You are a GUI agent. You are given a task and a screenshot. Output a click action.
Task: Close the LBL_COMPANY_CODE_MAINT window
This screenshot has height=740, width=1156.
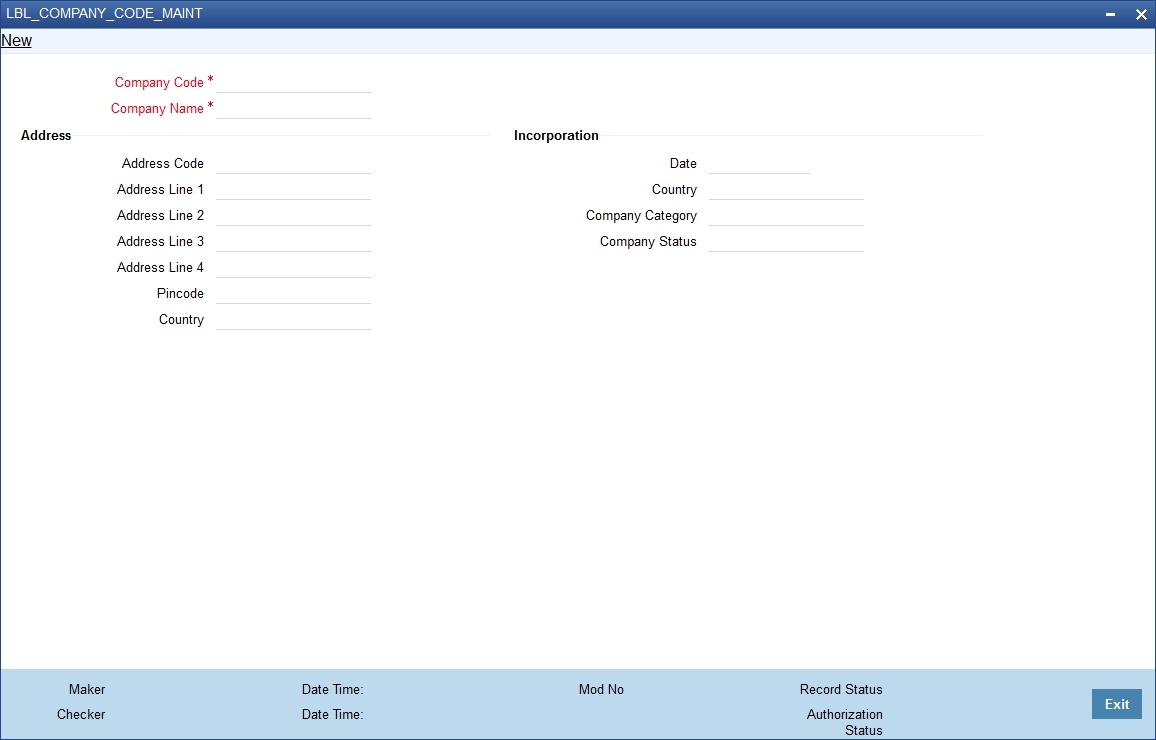tap(1141, 14)
